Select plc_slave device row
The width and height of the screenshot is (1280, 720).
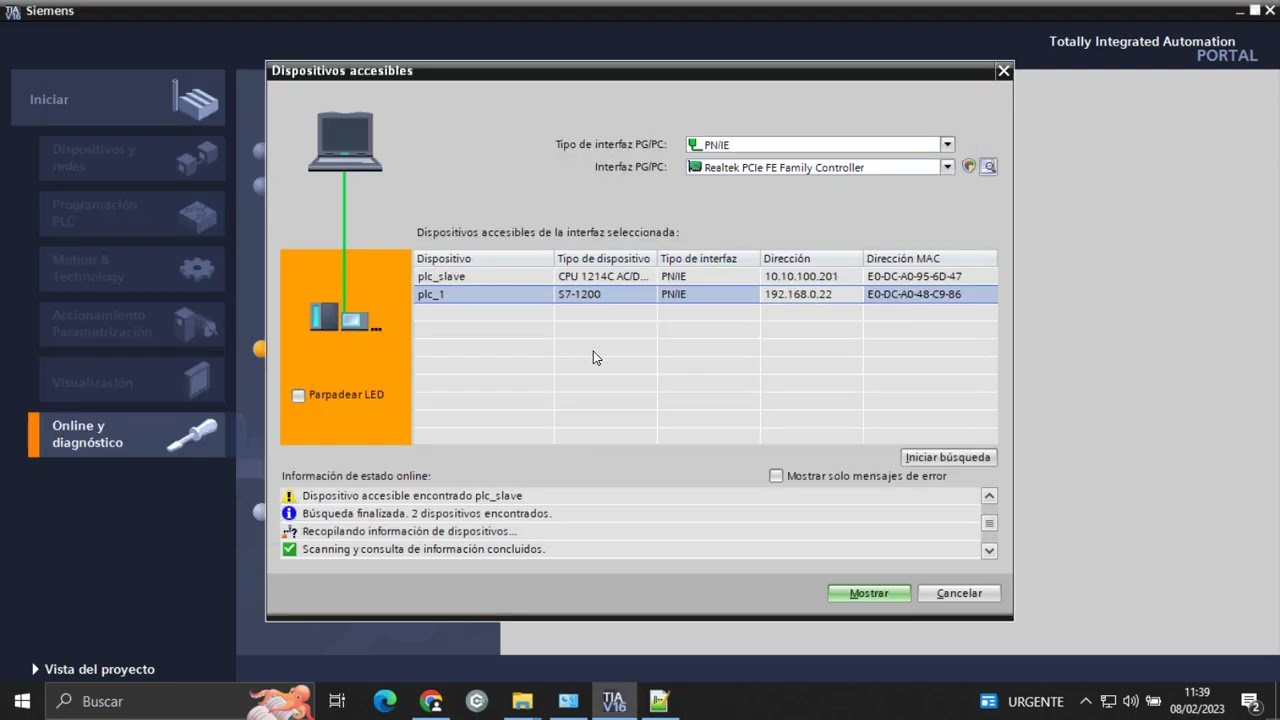(705, 276)
